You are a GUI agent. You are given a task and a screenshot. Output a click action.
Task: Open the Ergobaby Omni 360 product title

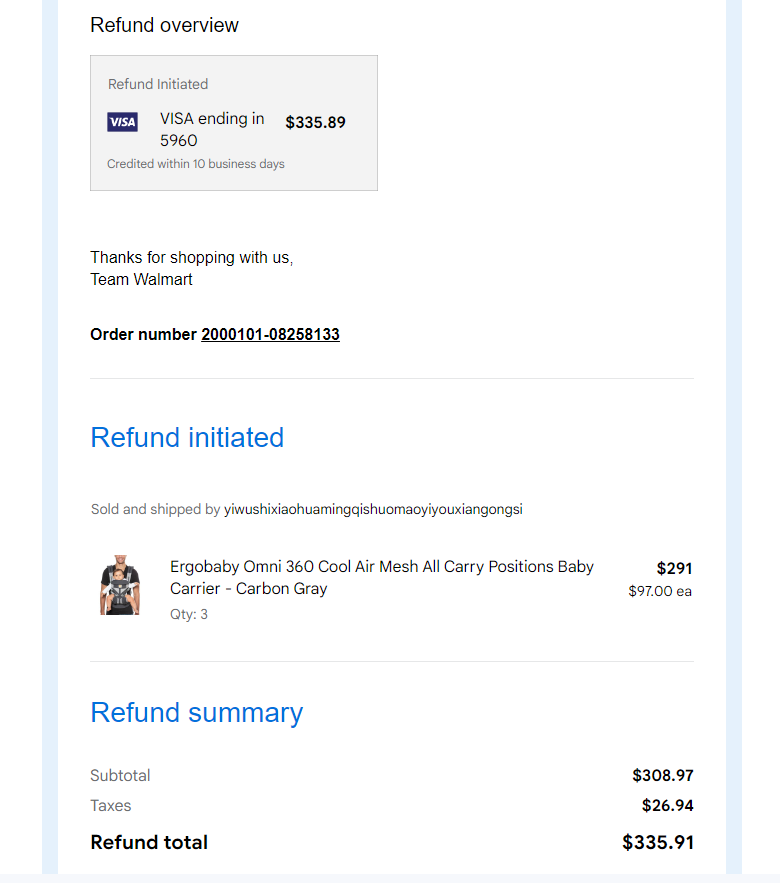click(x=381, y=577)
